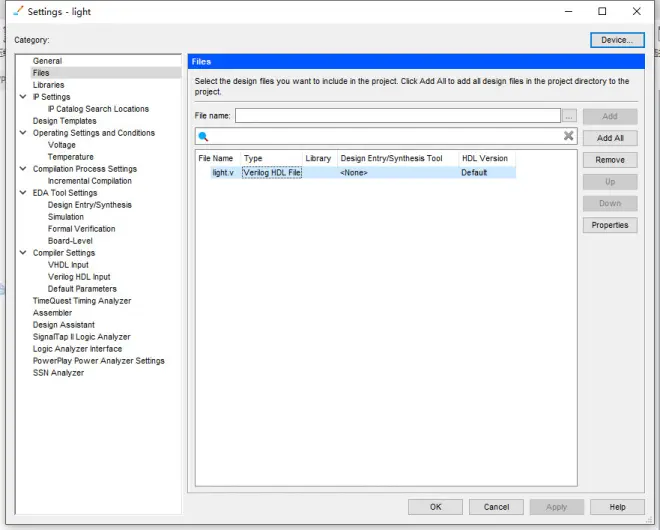Viewport: 660px width, 530px height.
Task: Click the search magnifier icon
Action: tap(203, 136)
